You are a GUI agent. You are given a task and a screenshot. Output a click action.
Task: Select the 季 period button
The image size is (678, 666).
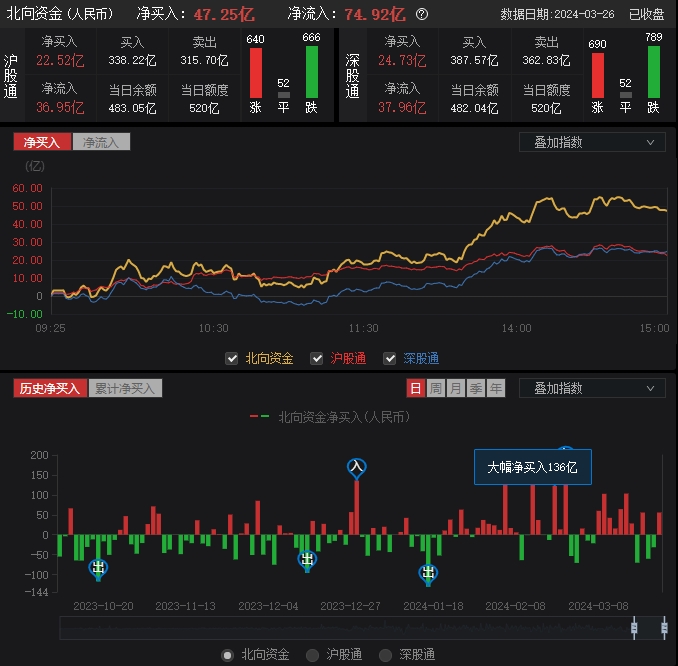click(x=476, y=388)
